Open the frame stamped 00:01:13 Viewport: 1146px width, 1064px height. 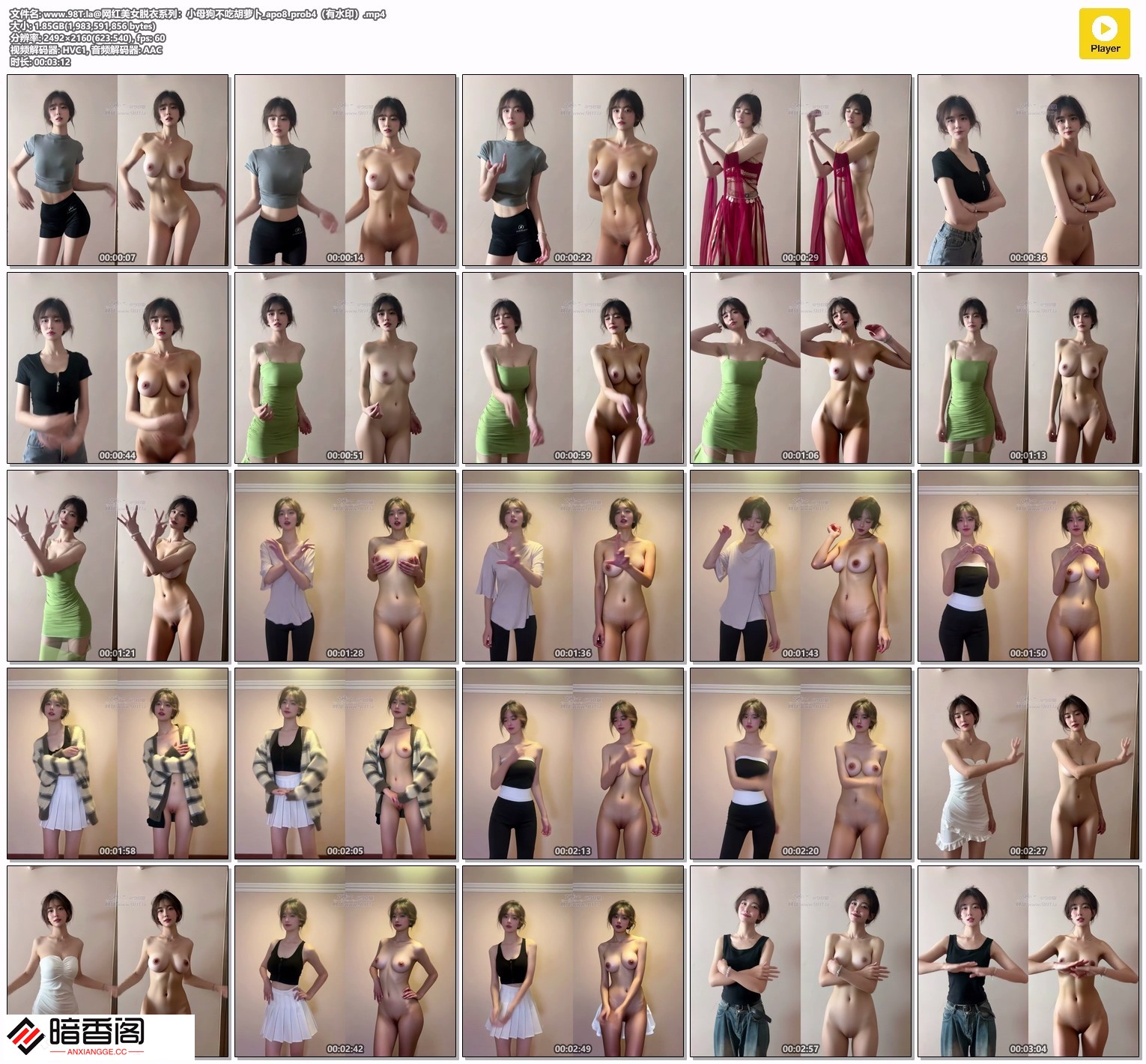pyautogui.click(x=1028, y=368)
